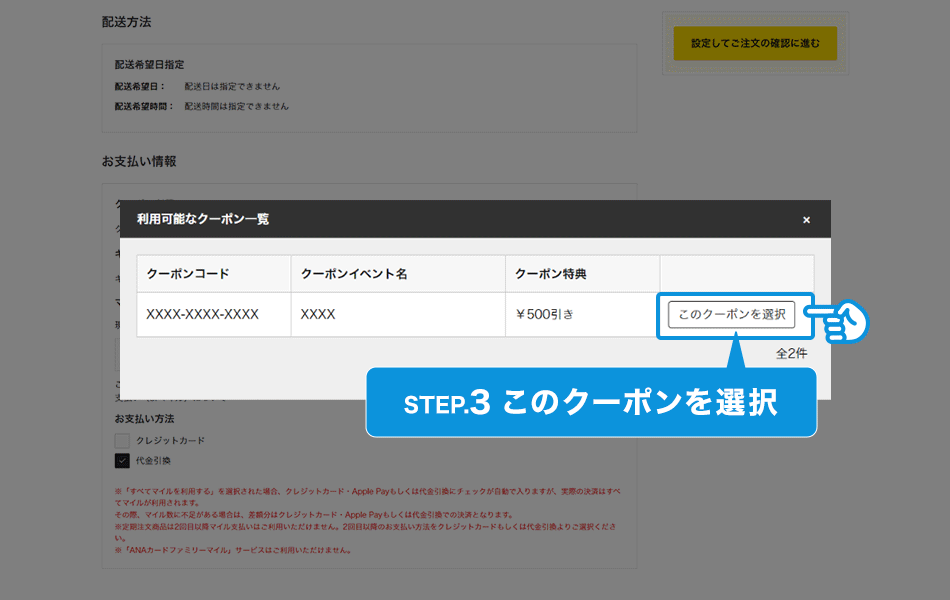Click the XXXX-XXXX-XXXX coupon code cell
The height and width of the screenshot is (600, 950).
tap(202, 314)
